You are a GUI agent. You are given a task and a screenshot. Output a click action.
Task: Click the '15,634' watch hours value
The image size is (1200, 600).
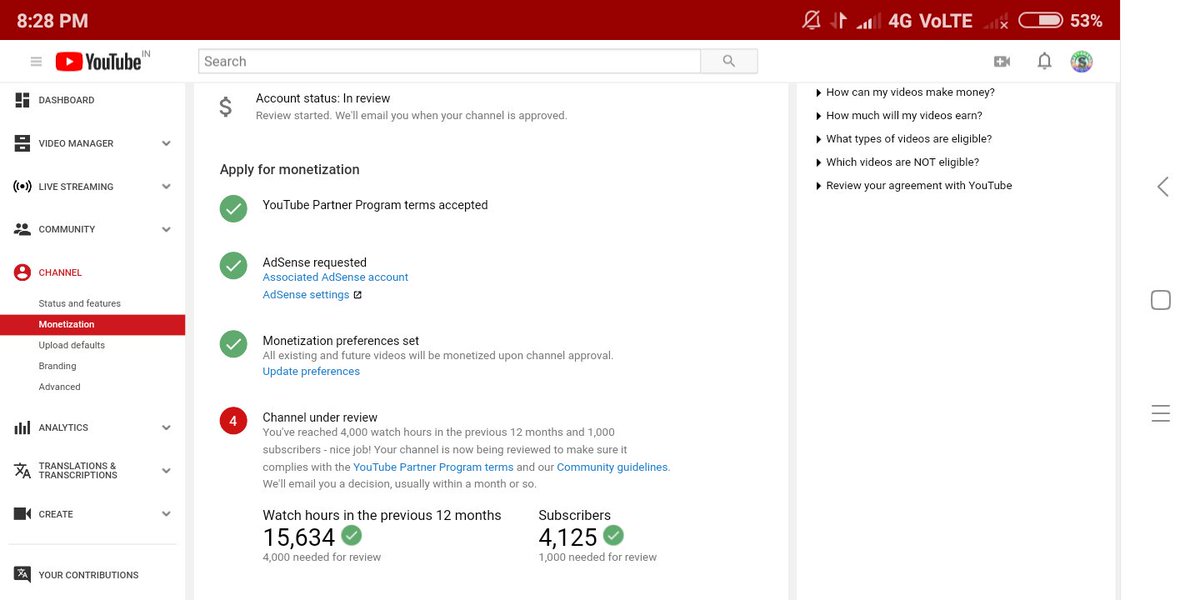[x=299, y=537]
